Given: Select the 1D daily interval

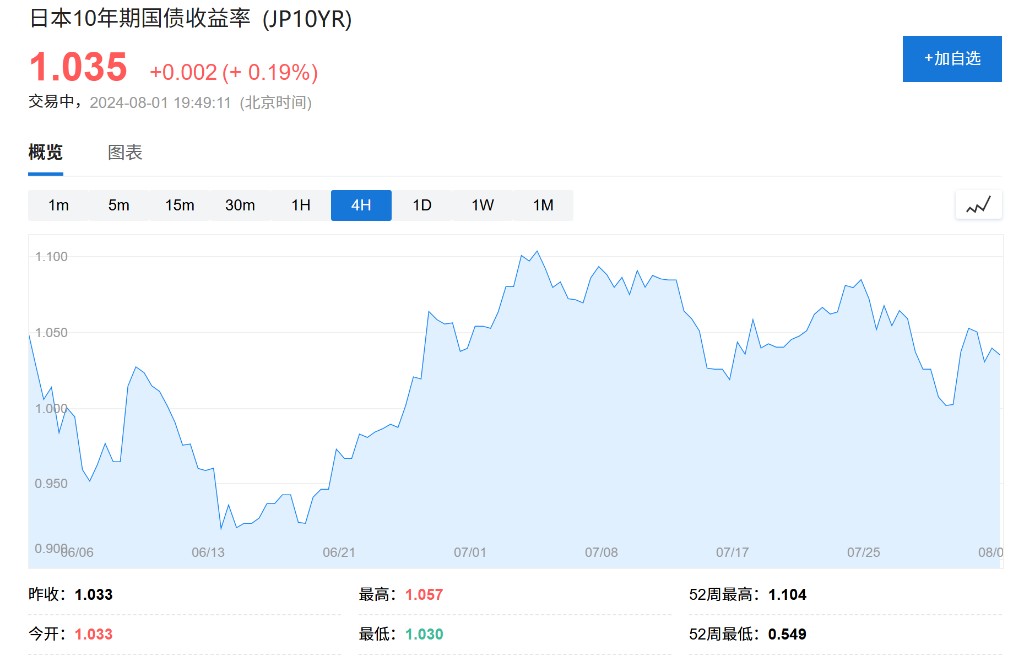Looking at the screenshot, I should 422,205.
